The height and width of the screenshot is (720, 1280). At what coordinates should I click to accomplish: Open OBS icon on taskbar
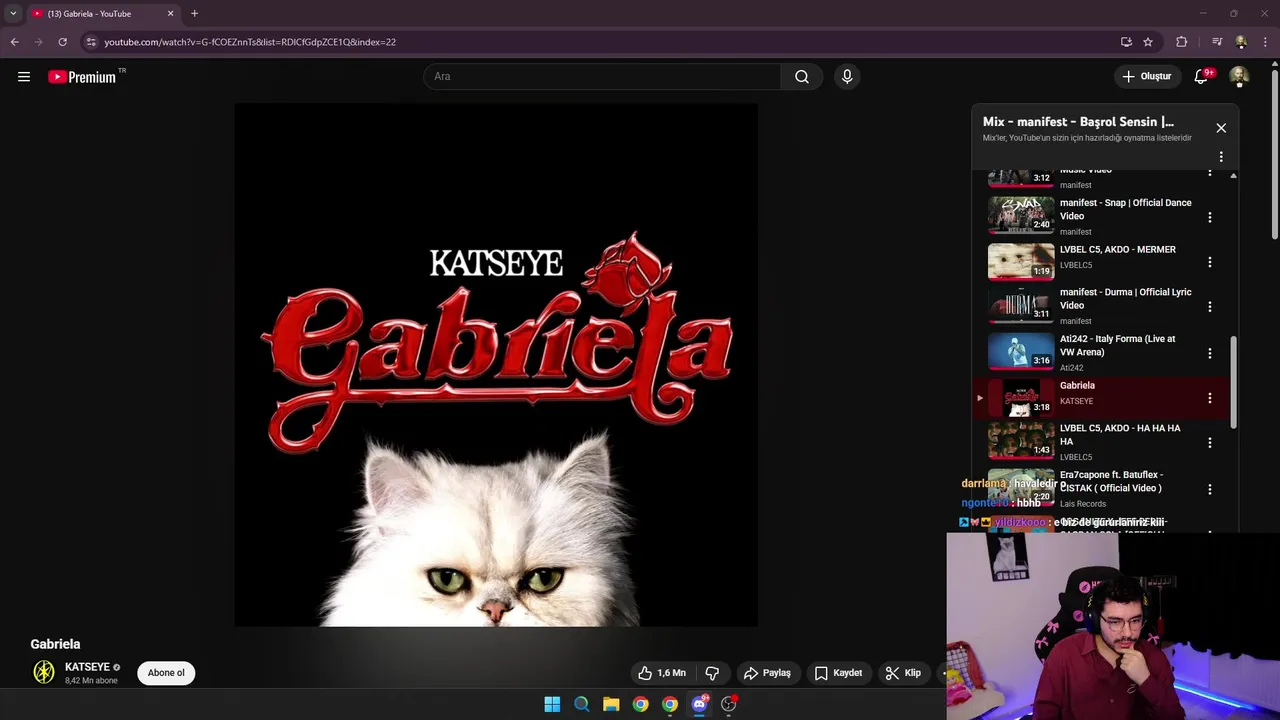coord(729,704)
